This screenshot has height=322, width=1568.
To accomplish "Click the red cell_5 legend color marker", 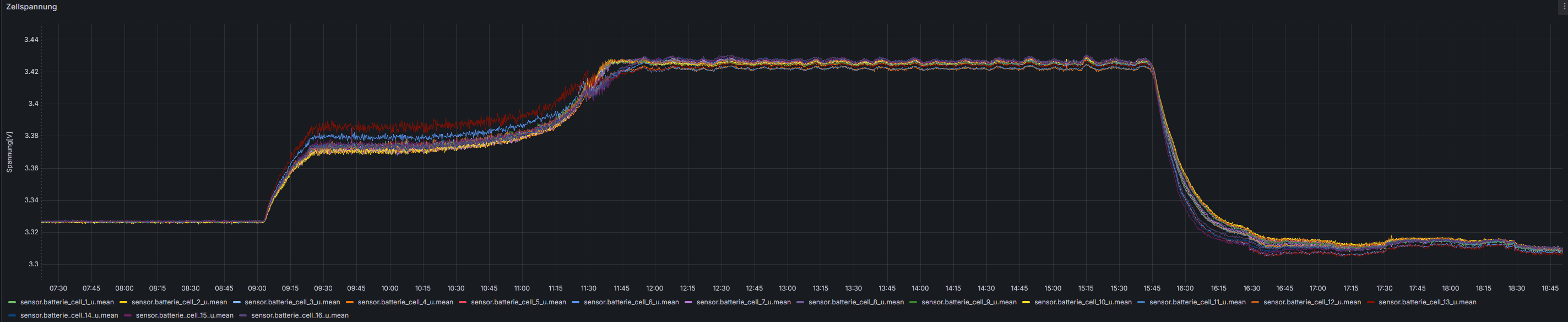I will [x=463, y=302].
